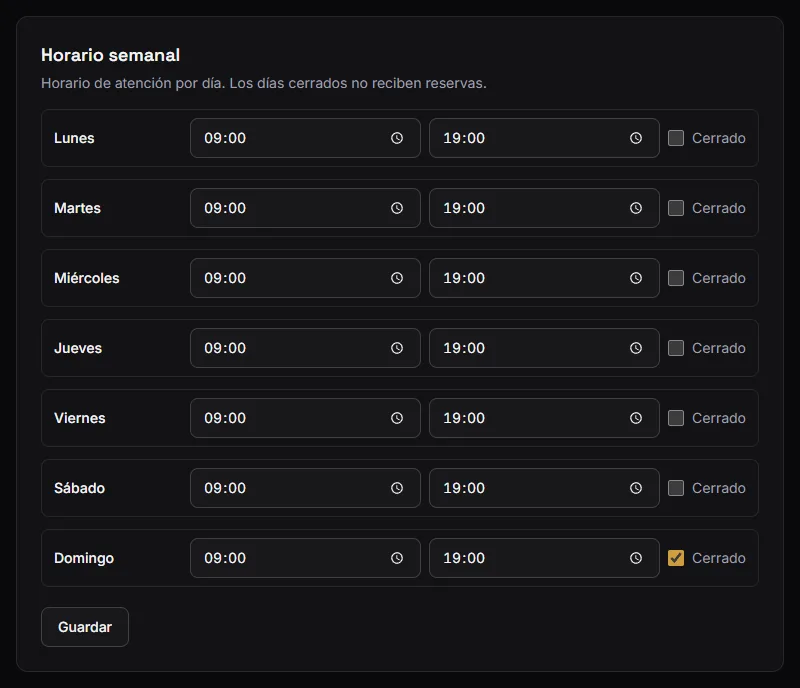Viewport: 800px width, 688px height.
Task: Click the Miércoles day label
Action: click(x=87, y=278)
